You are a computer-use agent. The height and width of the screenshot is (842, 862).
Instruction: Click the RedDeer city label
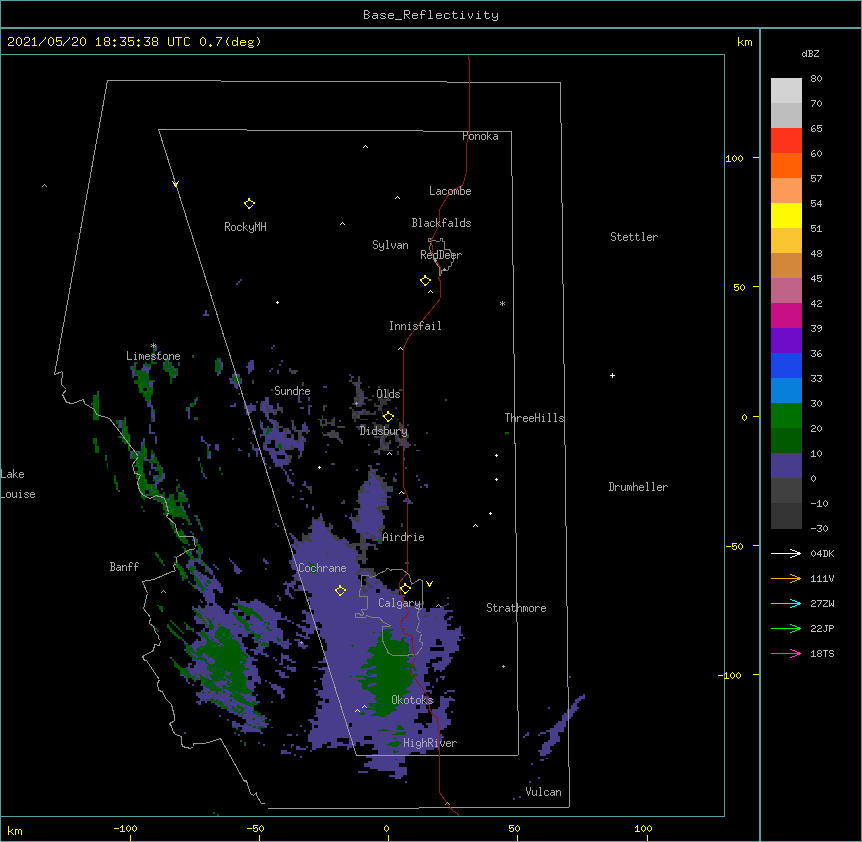441,255
